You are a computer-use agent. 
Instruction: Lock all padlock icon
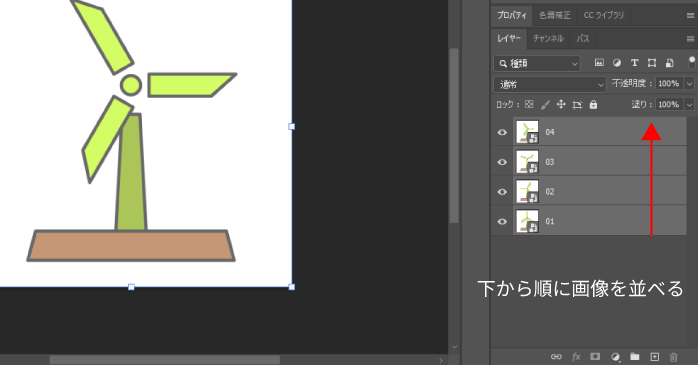[x=593, y=105]
